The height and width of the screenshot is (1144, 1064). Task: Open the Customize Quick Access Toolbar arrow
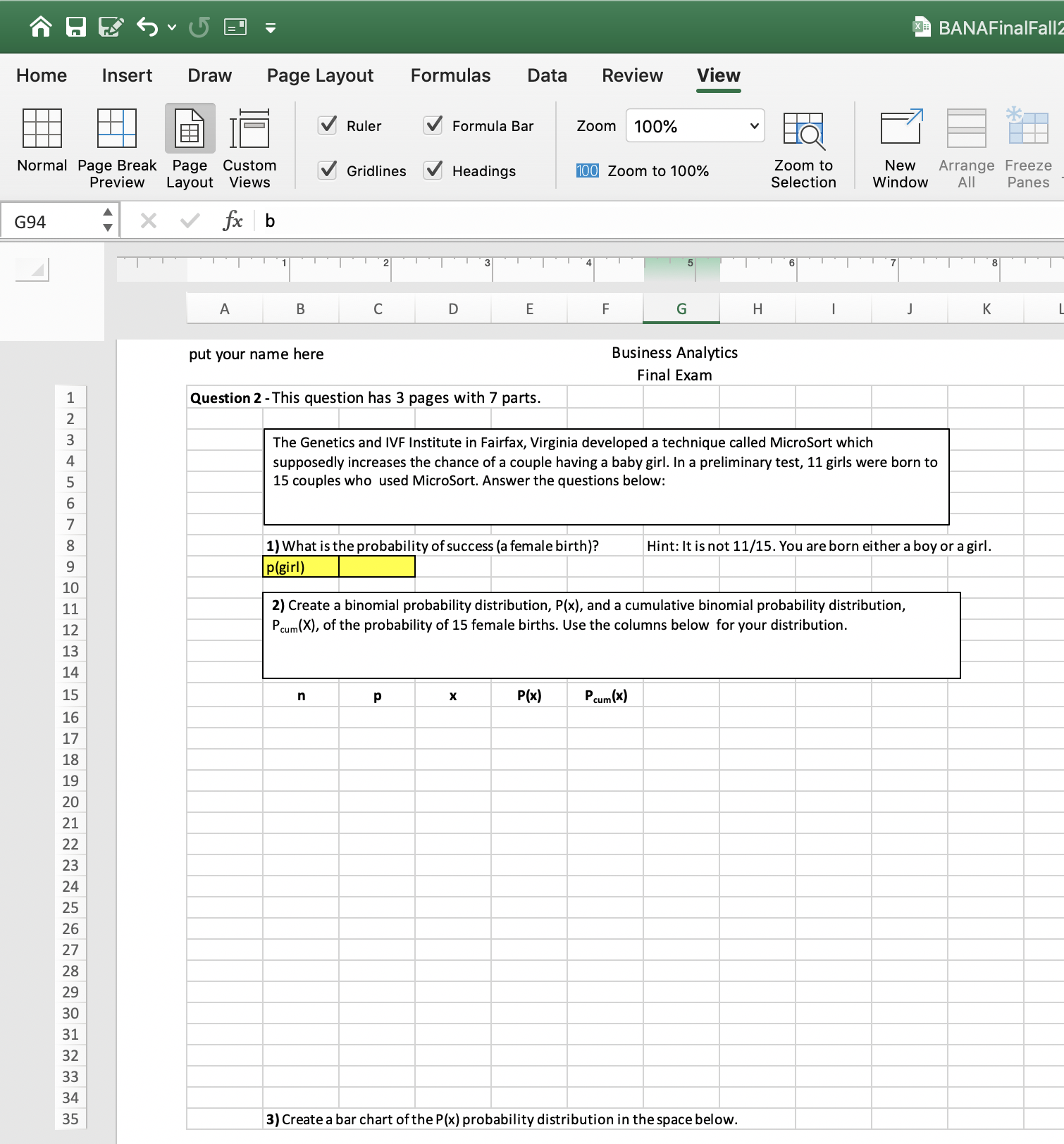click(x=270, y=28)
